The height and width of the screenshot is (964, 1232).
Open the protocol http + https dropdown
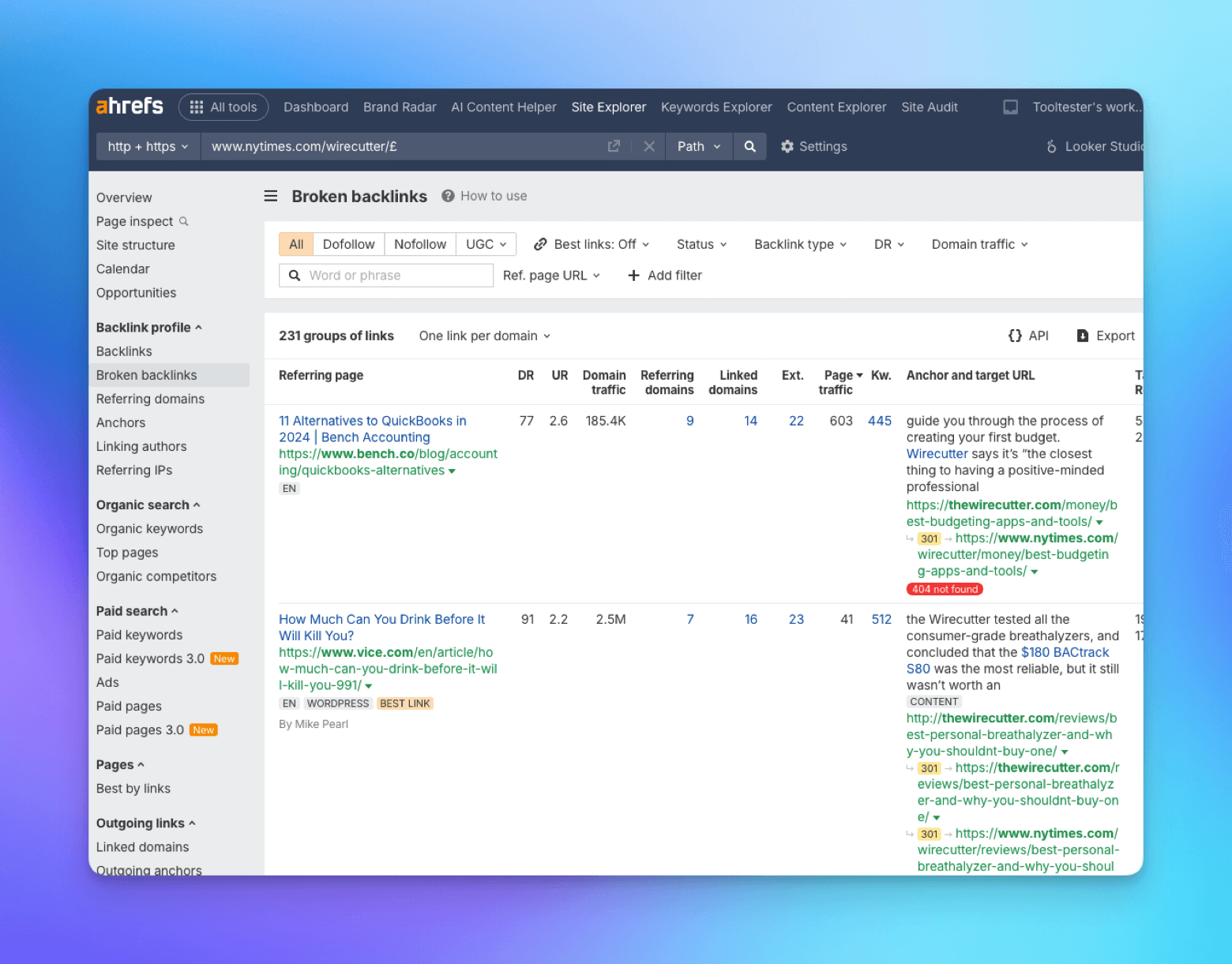coord(148,146)
